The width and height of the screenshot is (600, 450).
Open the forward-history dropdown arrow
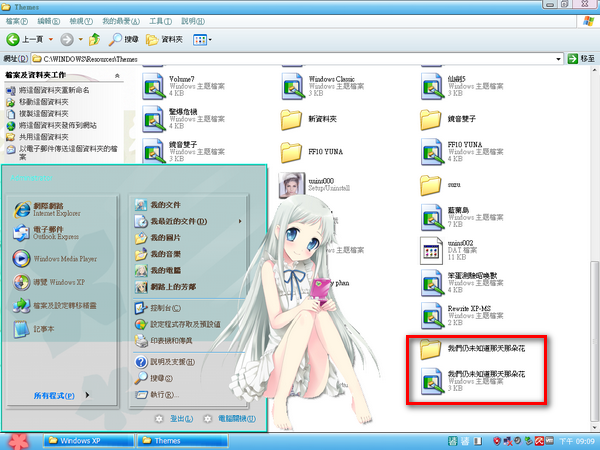(80, 39)
